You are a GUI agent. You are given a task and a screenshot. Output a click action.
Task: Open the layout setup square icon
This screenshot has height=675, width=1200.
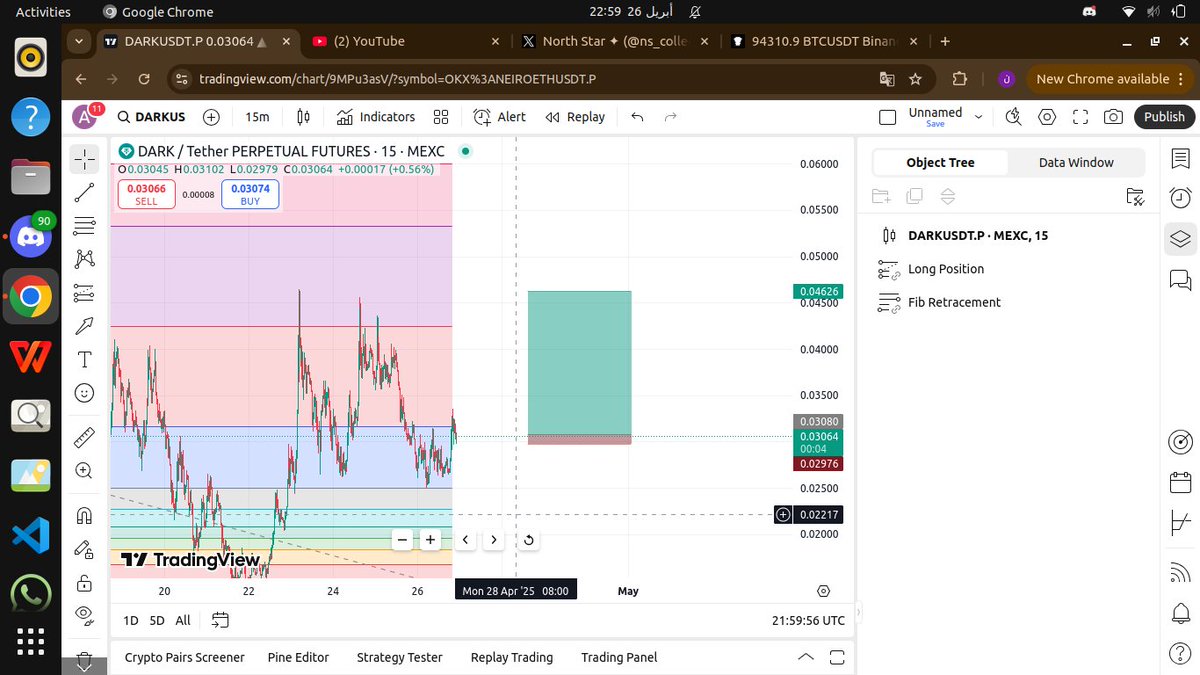887,117
